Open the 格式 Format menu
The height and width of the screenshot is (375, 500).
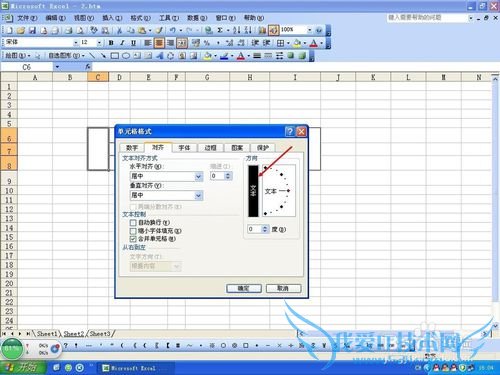141,18
